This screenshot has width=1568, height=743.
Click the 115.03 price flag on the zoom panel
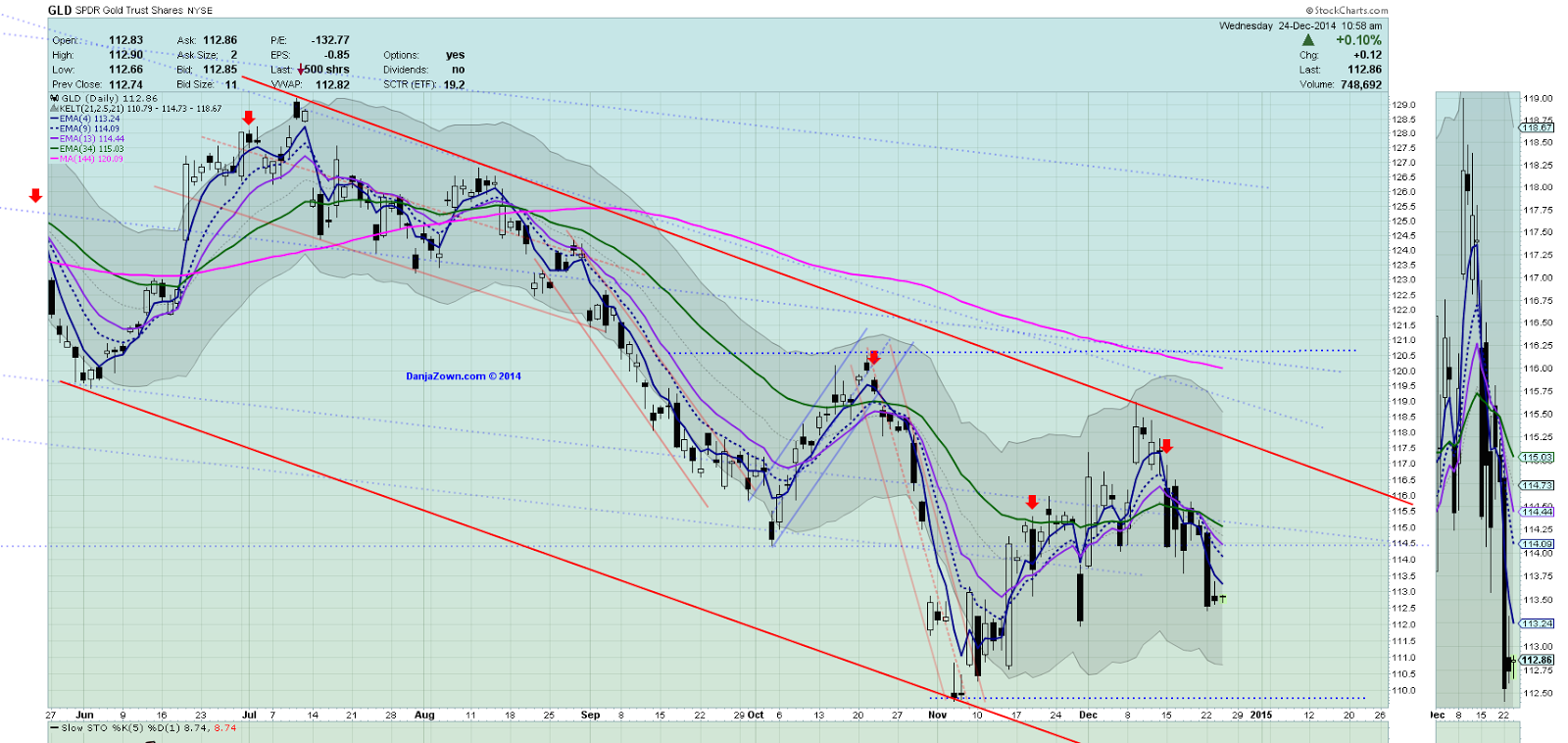[x=1537, y=458]
